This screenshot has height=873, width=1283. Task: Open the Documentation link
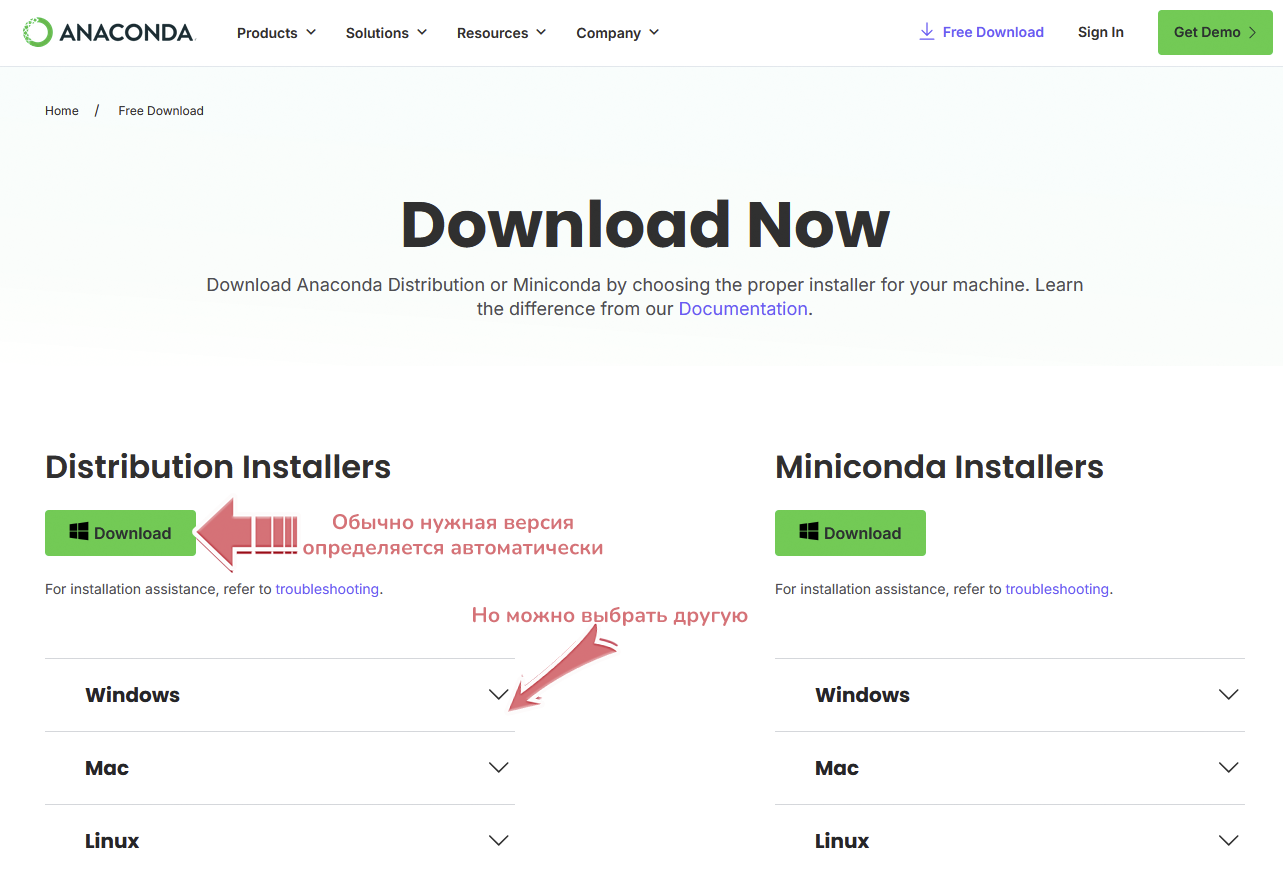tap(743, 309)
